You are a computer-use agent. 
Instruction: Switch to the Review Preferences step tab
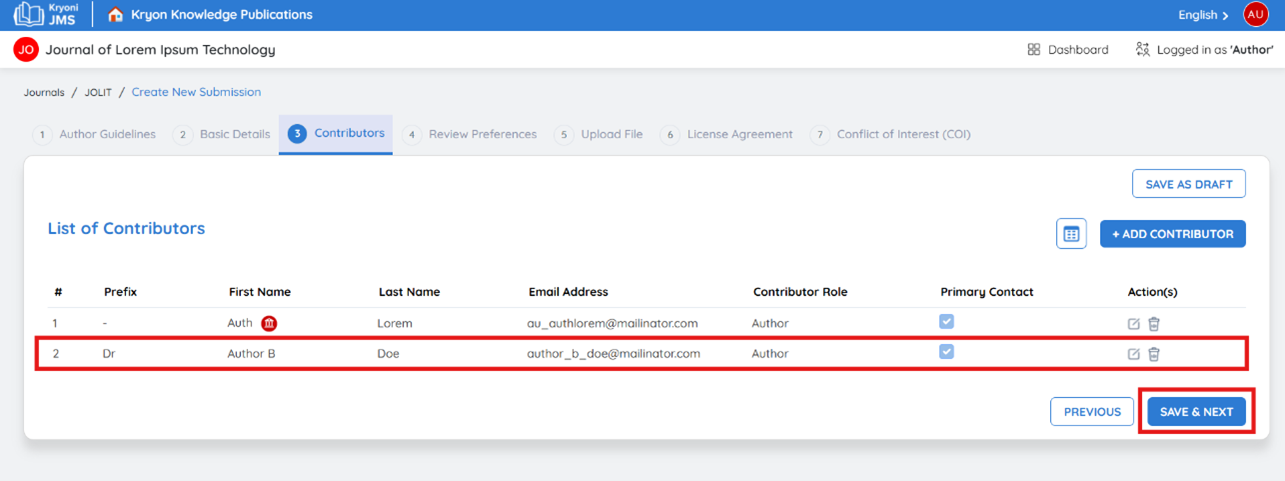pyautogui.click(x=470, y=134)
